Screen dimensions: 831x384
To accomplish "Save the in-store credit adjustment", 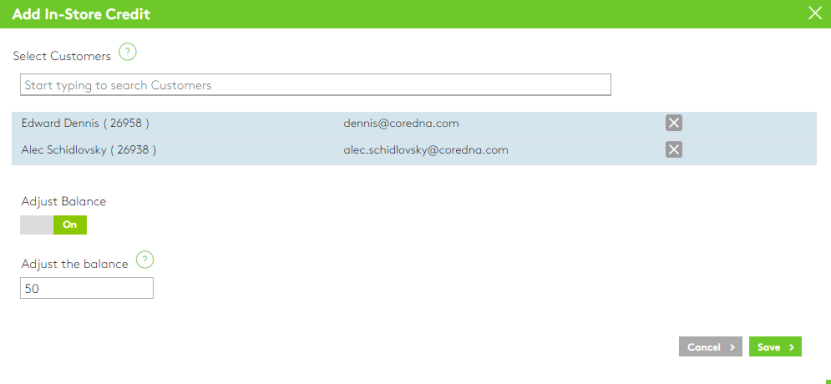I will pyautogui.click(x=775, y=347).
